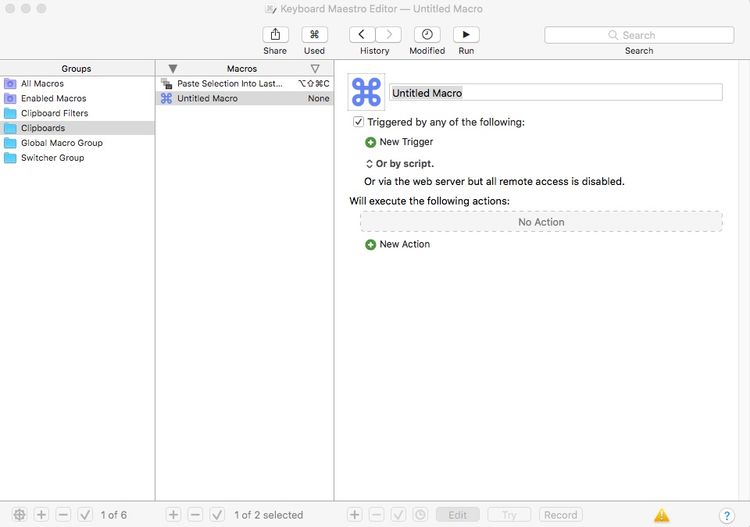This screenshot has height=527, width=750.
Task: Open help with question mark icon
Action: tap(727, 515)
